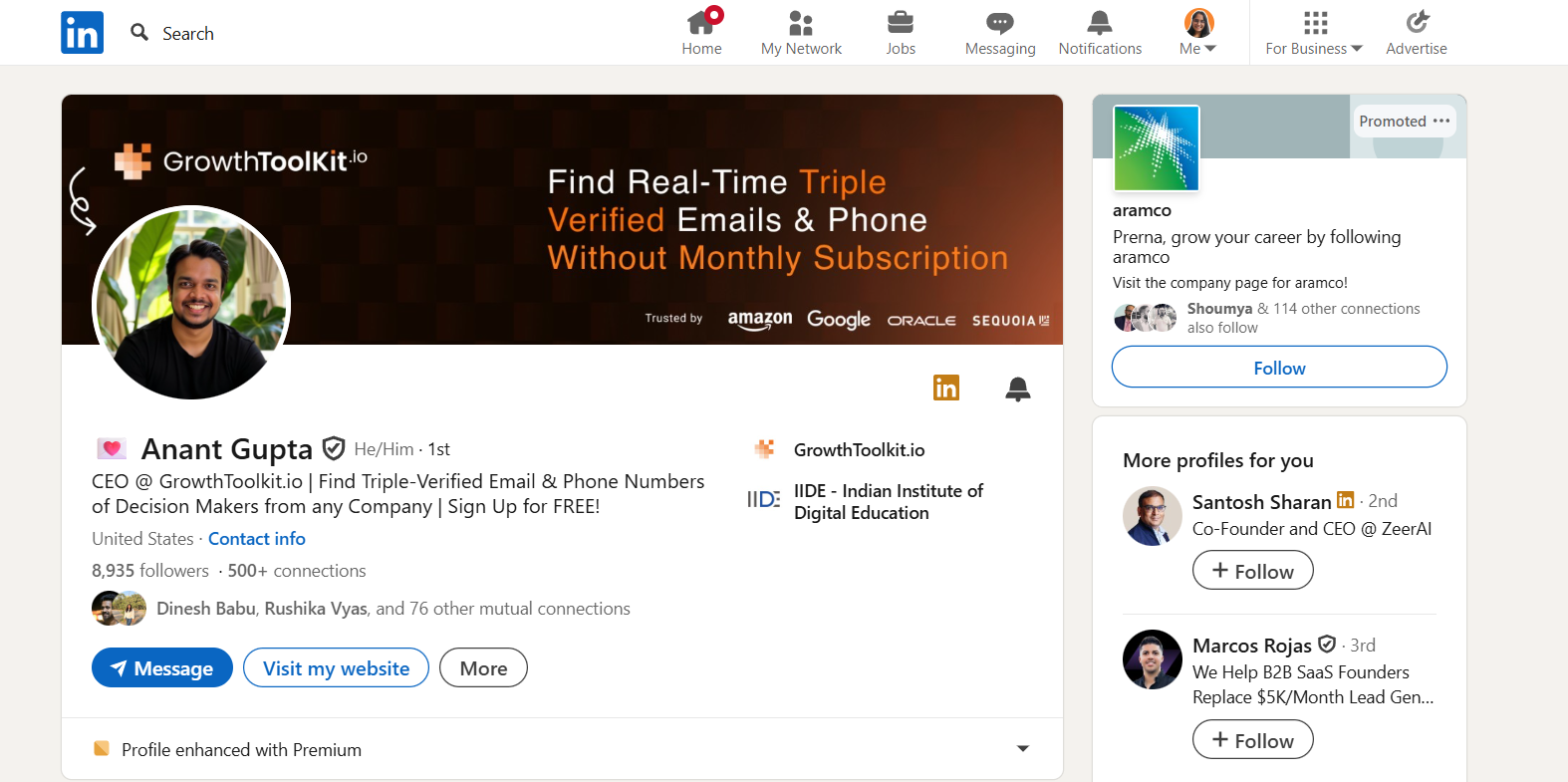This screenshot has height=782, width=1568.
Task: Click the Advertise target icon
Action: [1417, 22]
